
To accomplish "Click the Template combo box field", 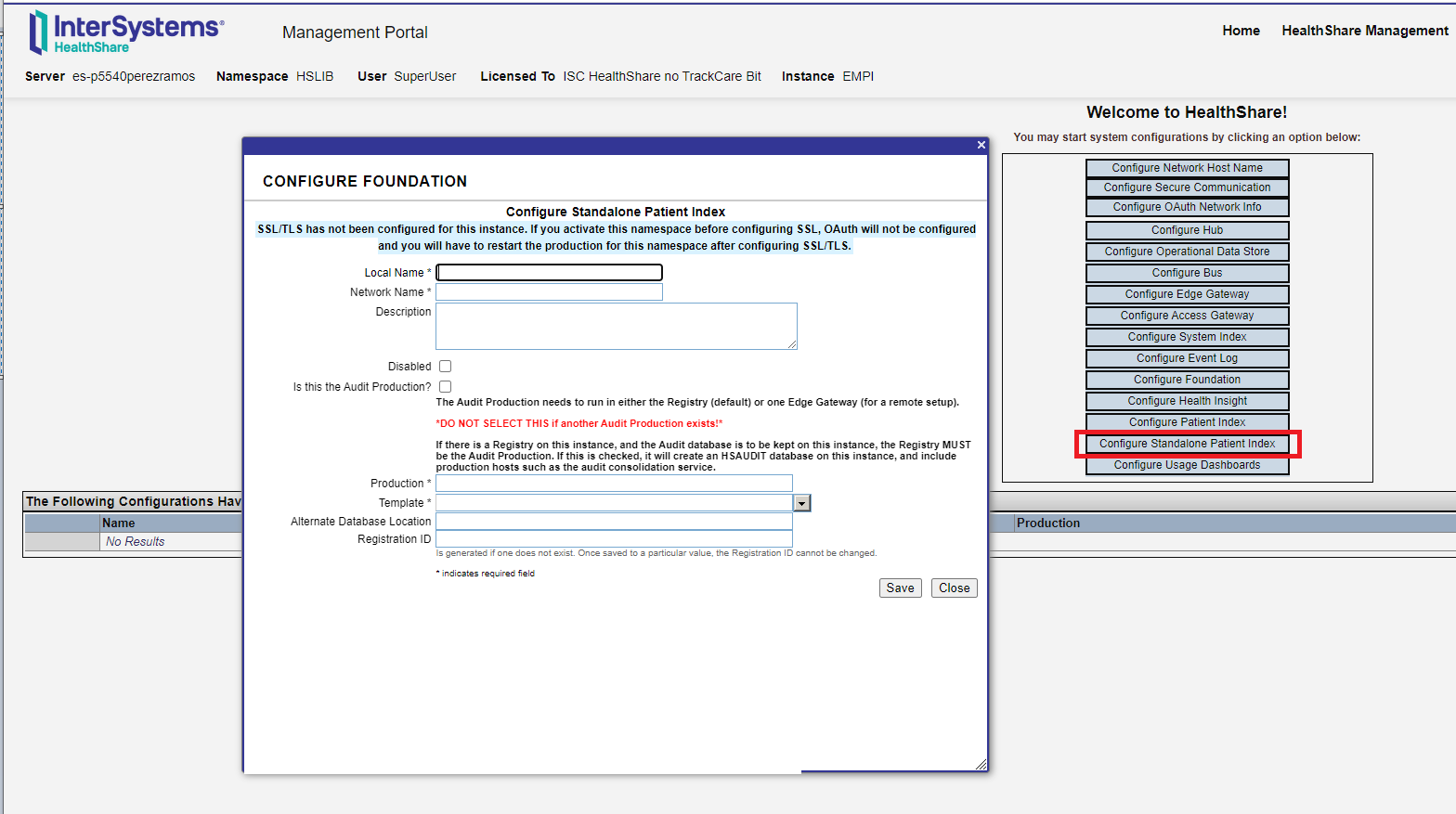I will coord(614,503).
